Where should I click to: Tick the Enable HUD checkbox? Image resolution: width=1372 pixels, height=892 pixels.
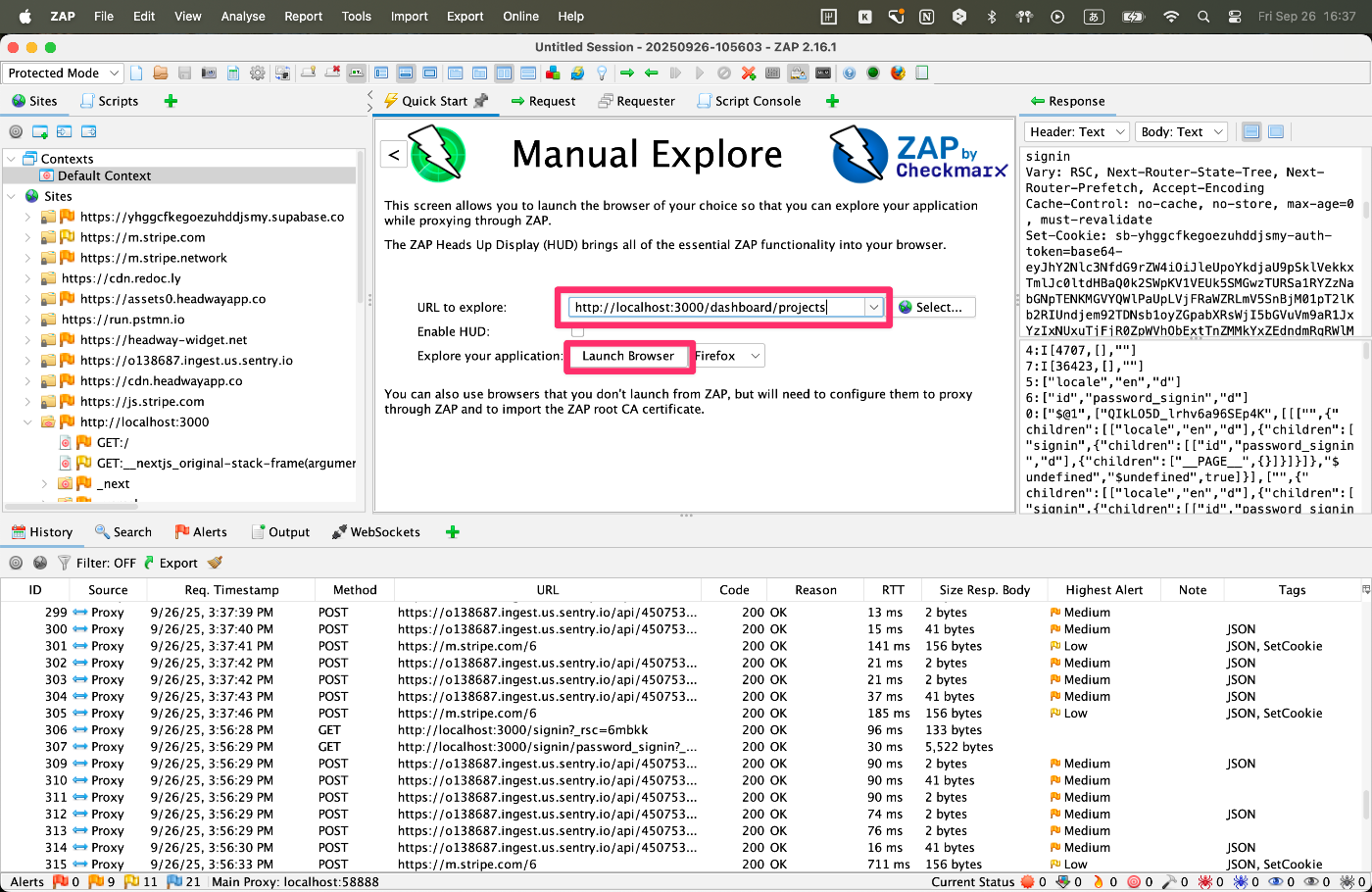(x=577, y=331)
